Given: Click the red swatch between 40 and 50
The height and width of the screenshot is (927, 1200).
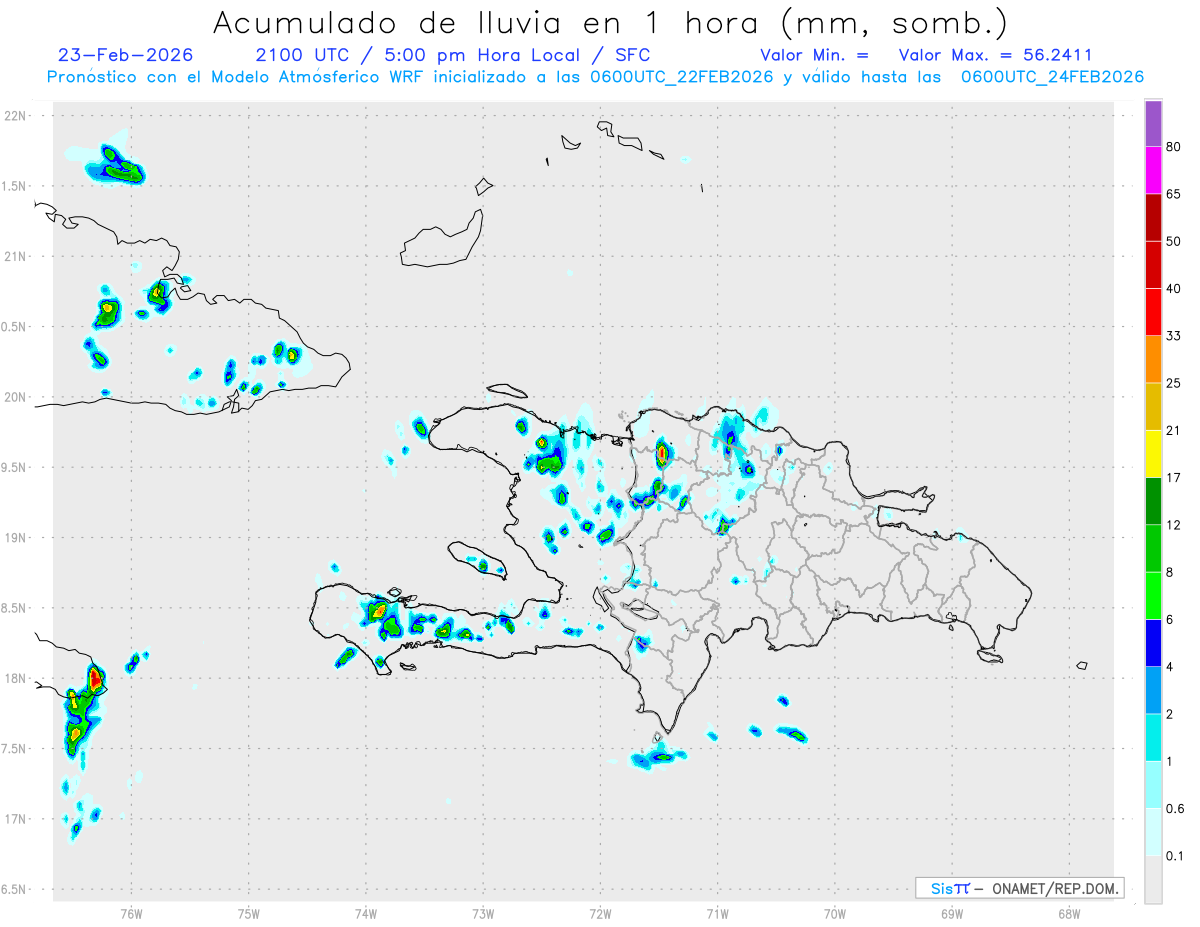Looking at the screenshot, I should point(1153,265).
